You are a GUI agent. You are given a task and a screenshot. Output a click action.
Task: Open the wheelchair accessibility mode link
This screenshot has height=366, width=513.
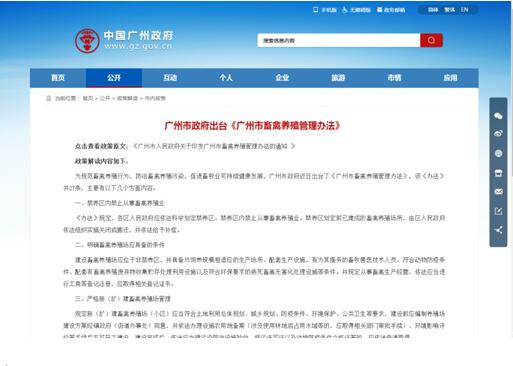click(x=356, y=10)
